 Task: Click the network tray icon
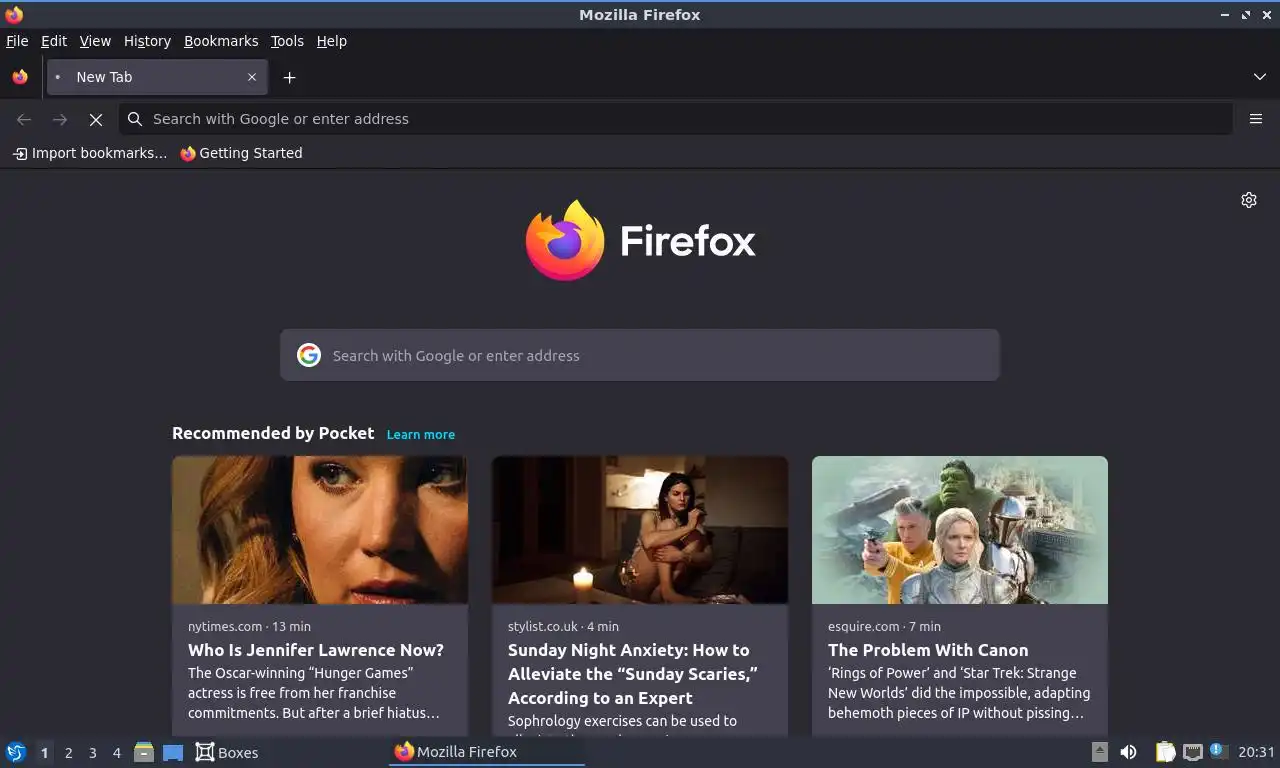(1192, 752)
